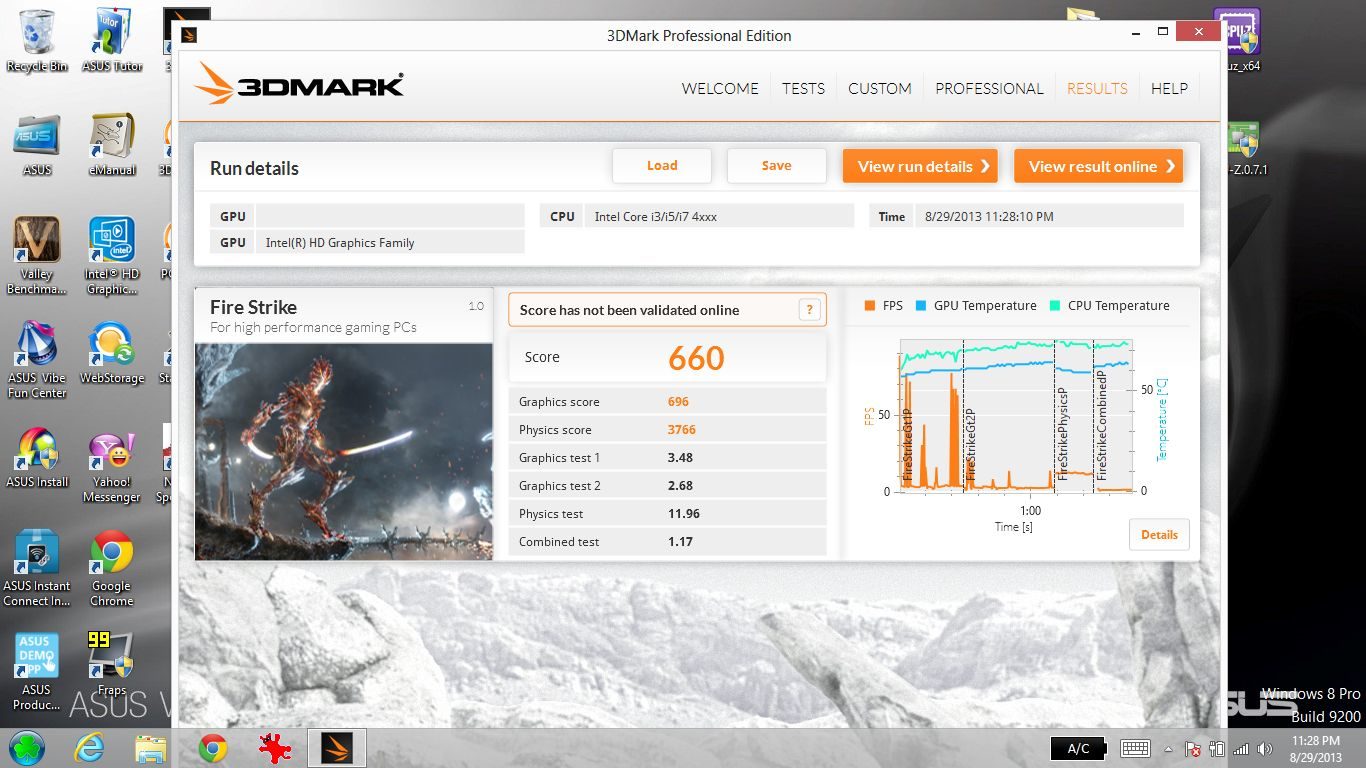The image size is (1366, 768).
Task: Click the question mark validation help icon
Action: click(x=810, y=310)
